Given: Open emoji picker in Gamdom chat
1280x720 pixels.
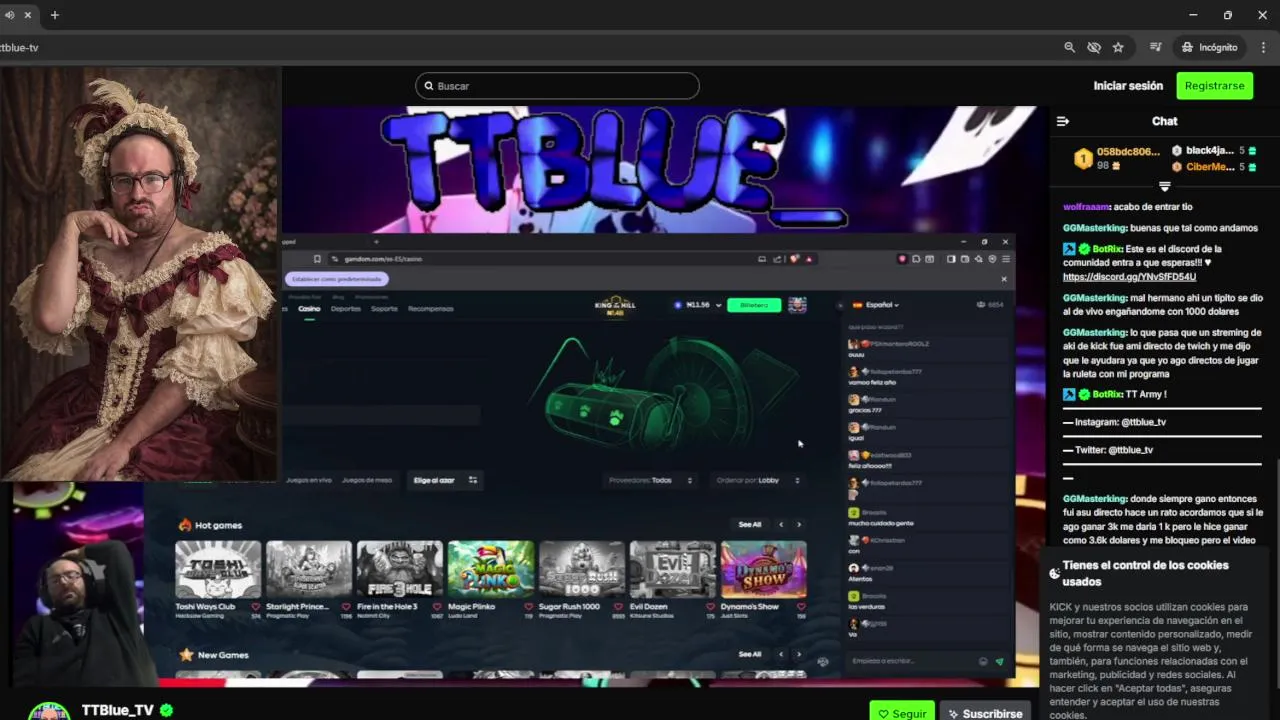Looking at the screenshot, I should (x=983, y=661).
